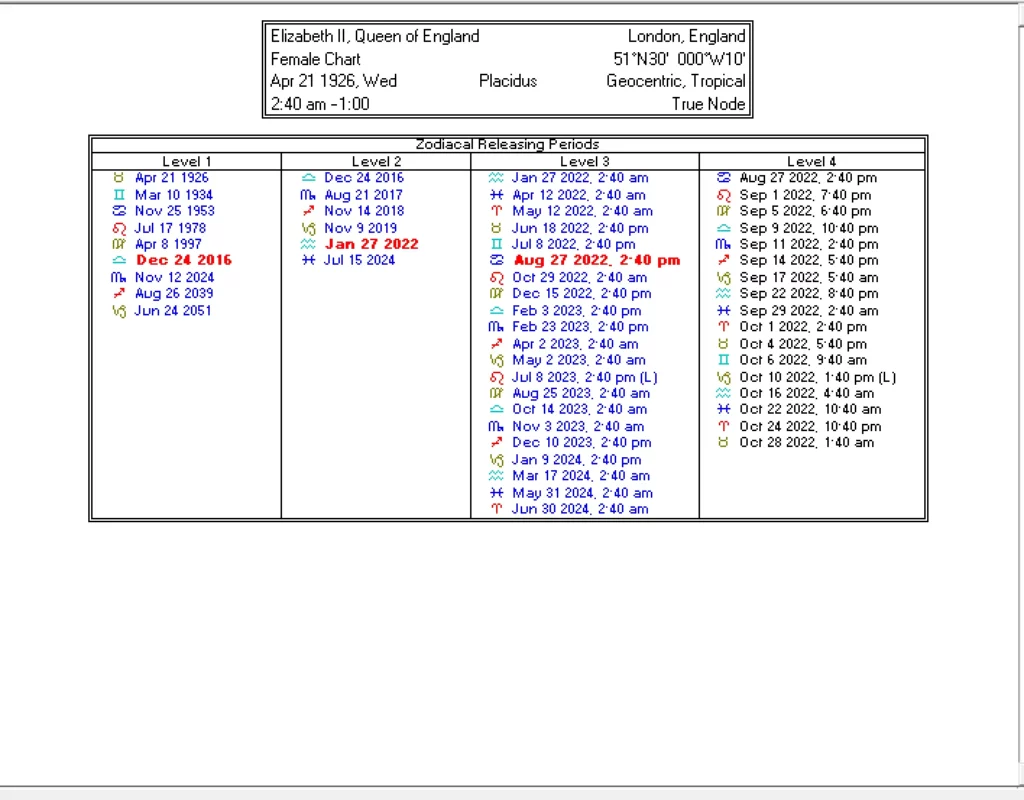Viewport: 1024px width, 800px height.
Task: Click the Level 4 column header
Action: [811, 161]
